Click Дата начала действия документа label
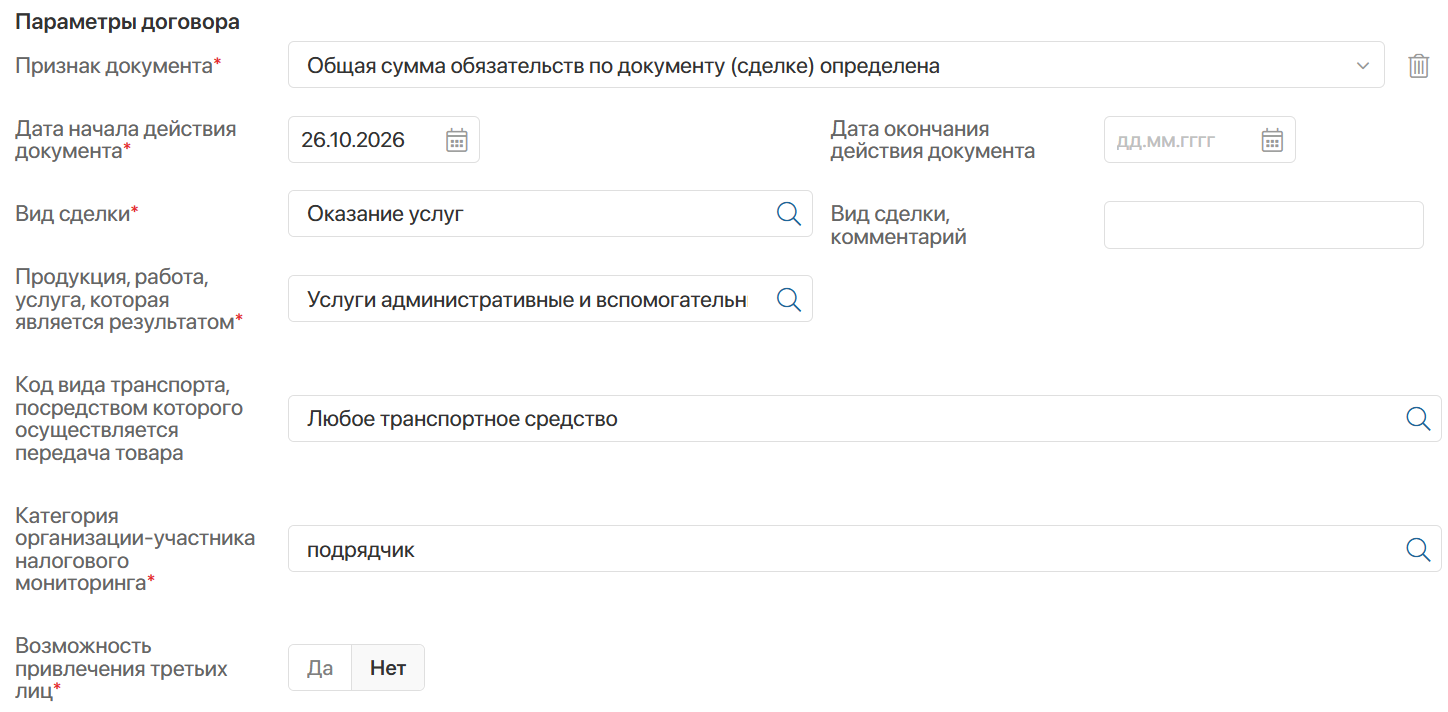Viewport: 1448px width, 712px height. tap(126, 140)
